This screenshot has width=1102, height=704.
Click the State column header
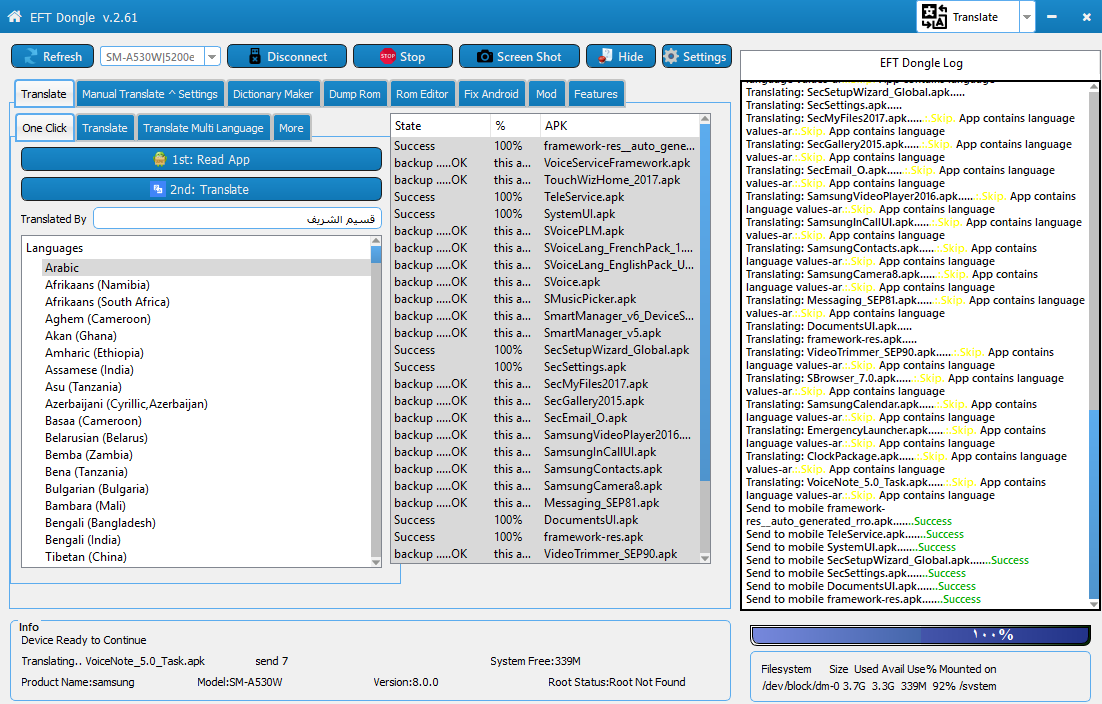click(441, 126)
